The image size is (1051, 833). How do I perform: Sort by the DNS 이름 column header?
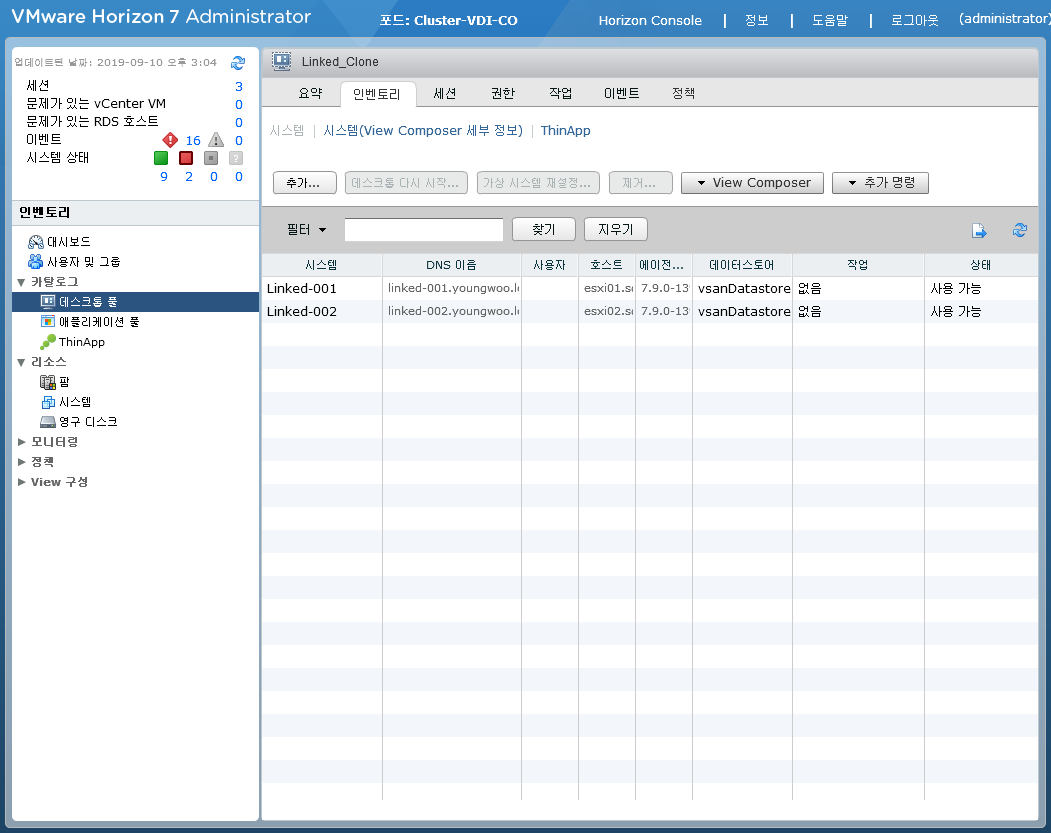(x=452, y=265)
